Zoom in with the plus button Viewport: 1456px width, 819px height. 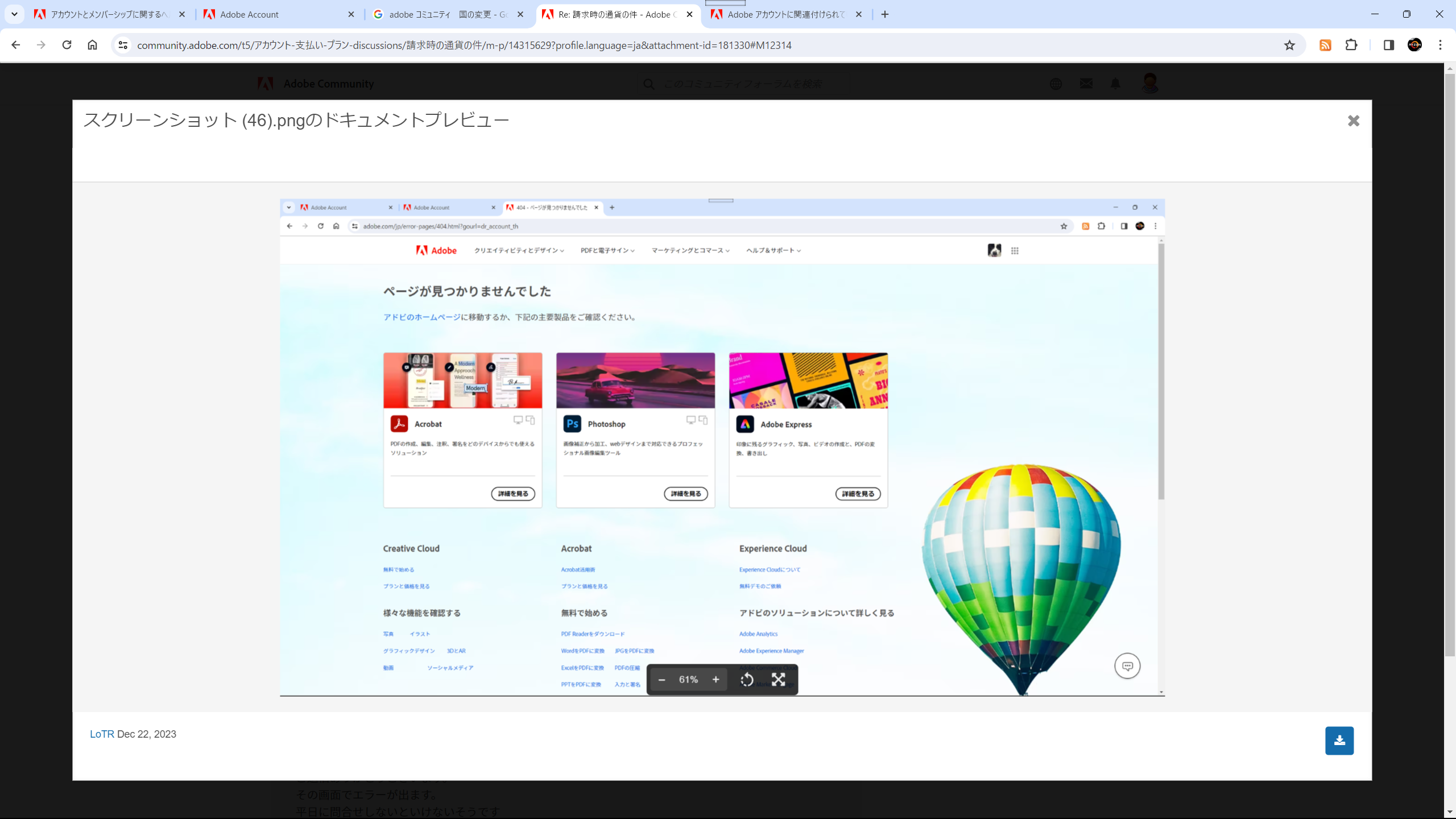(715, 680)
